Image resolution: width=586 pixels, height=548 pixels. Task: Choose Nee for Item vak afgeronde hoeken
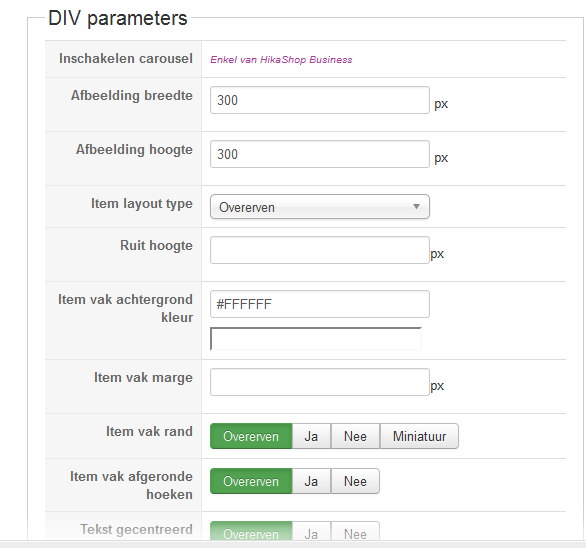tap(355, 481)
